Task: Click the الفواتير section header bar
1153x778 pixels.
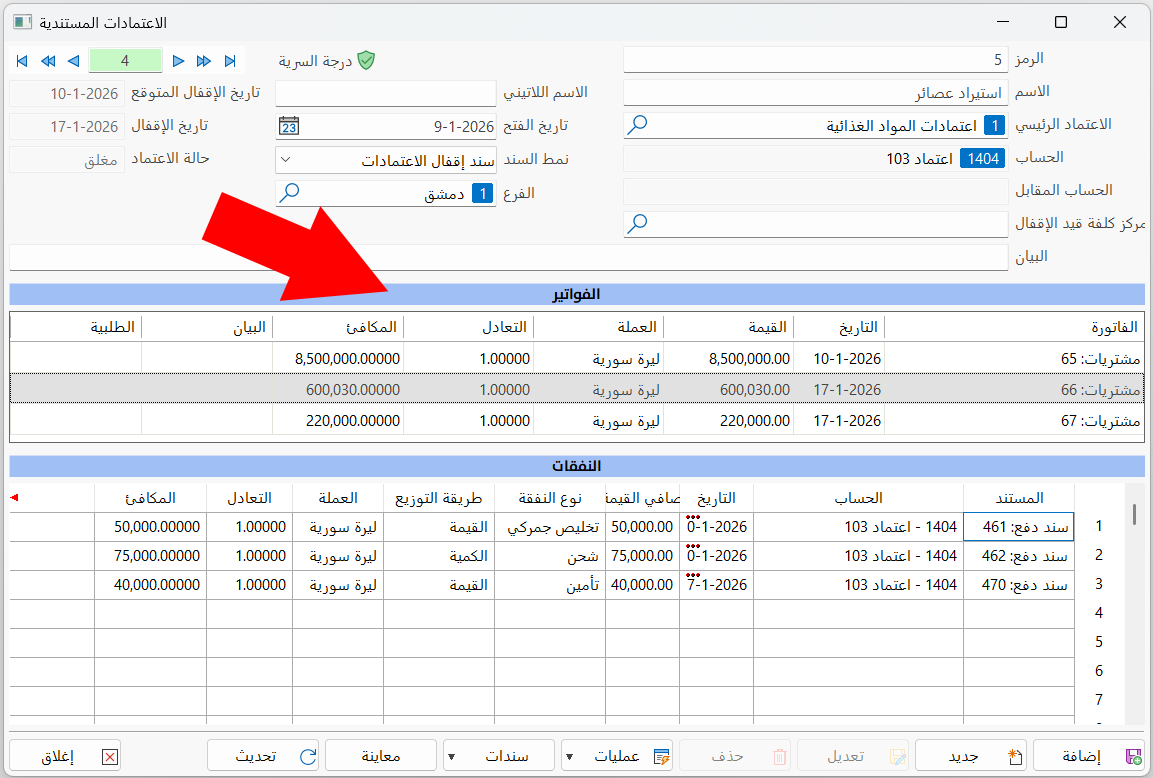Action: (x=576, y=294)
